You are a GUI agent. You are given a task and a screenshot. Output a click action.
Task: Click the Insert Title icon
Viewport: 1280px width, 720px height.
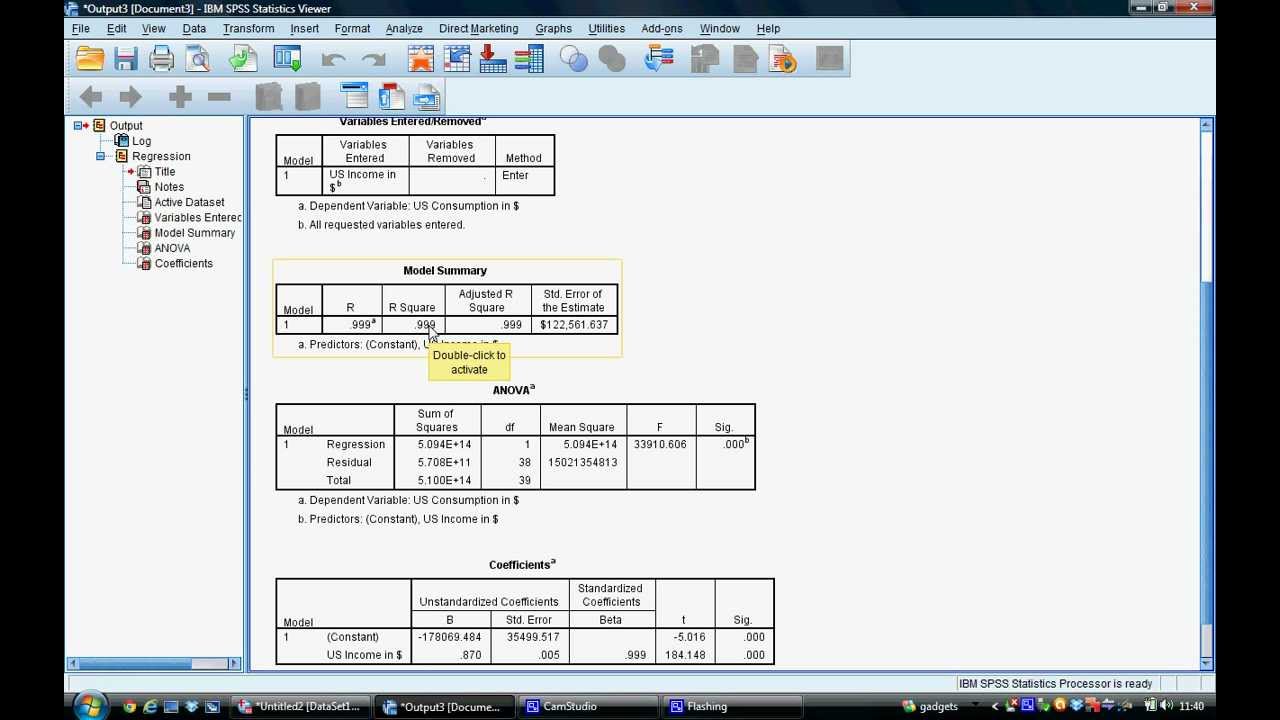click(391, 96)
